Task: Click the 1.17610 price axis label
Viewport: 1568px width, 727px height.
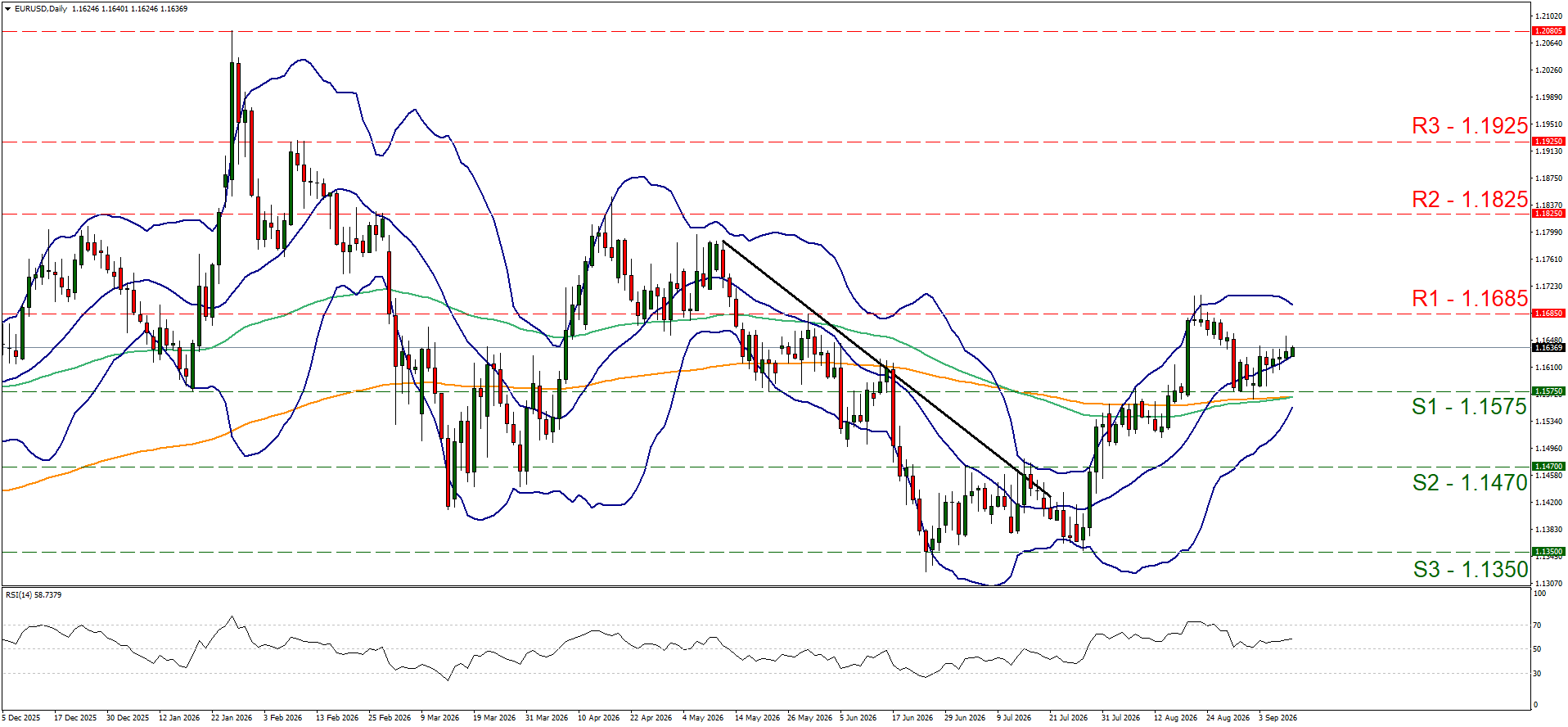Action: [x=1548, y=260]
